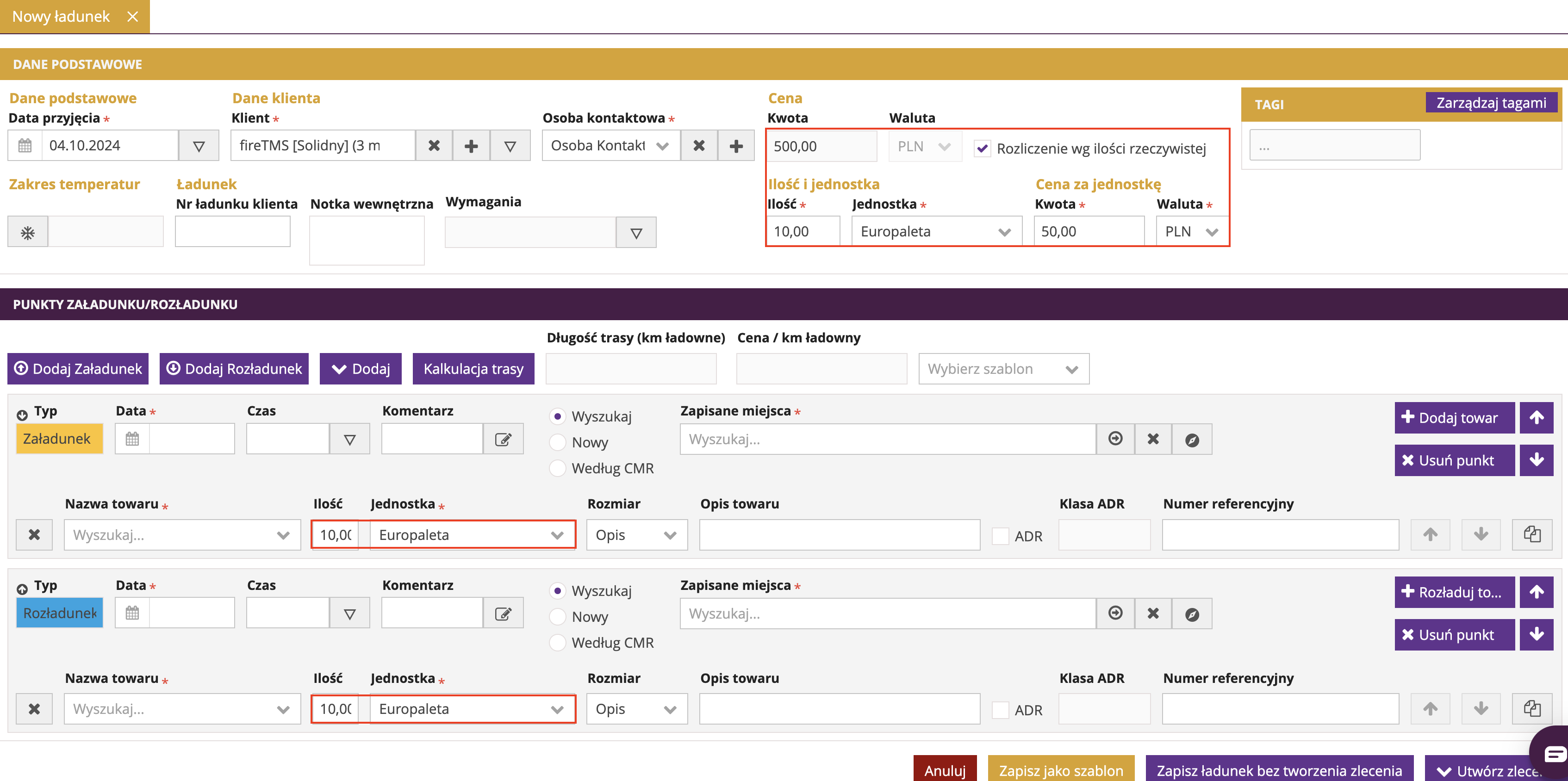Open the chat support bubble icon

pos(1554,754)
